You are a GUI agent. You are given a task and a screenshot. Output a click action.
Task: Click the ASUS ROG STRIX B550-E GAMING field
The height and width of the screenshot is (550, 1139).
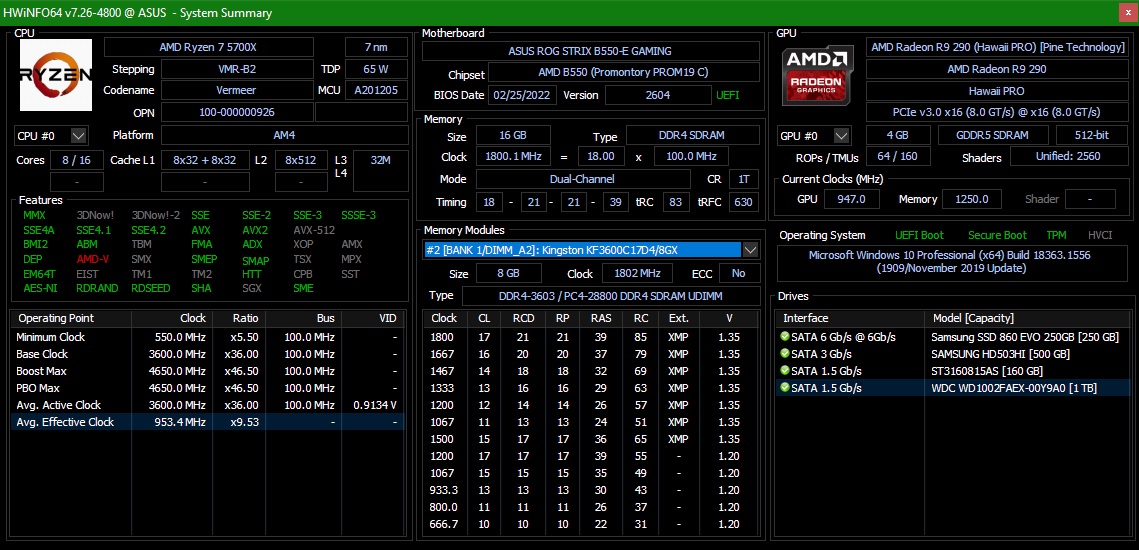tap(591, 52)
